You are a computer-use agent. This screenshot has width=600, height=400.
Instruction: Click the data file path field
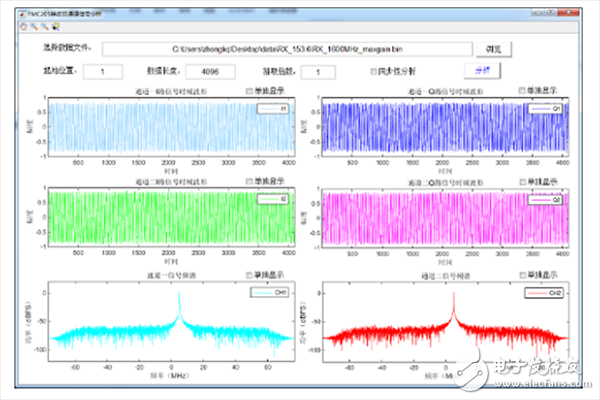pyautogui.click(x=288, y=48)
